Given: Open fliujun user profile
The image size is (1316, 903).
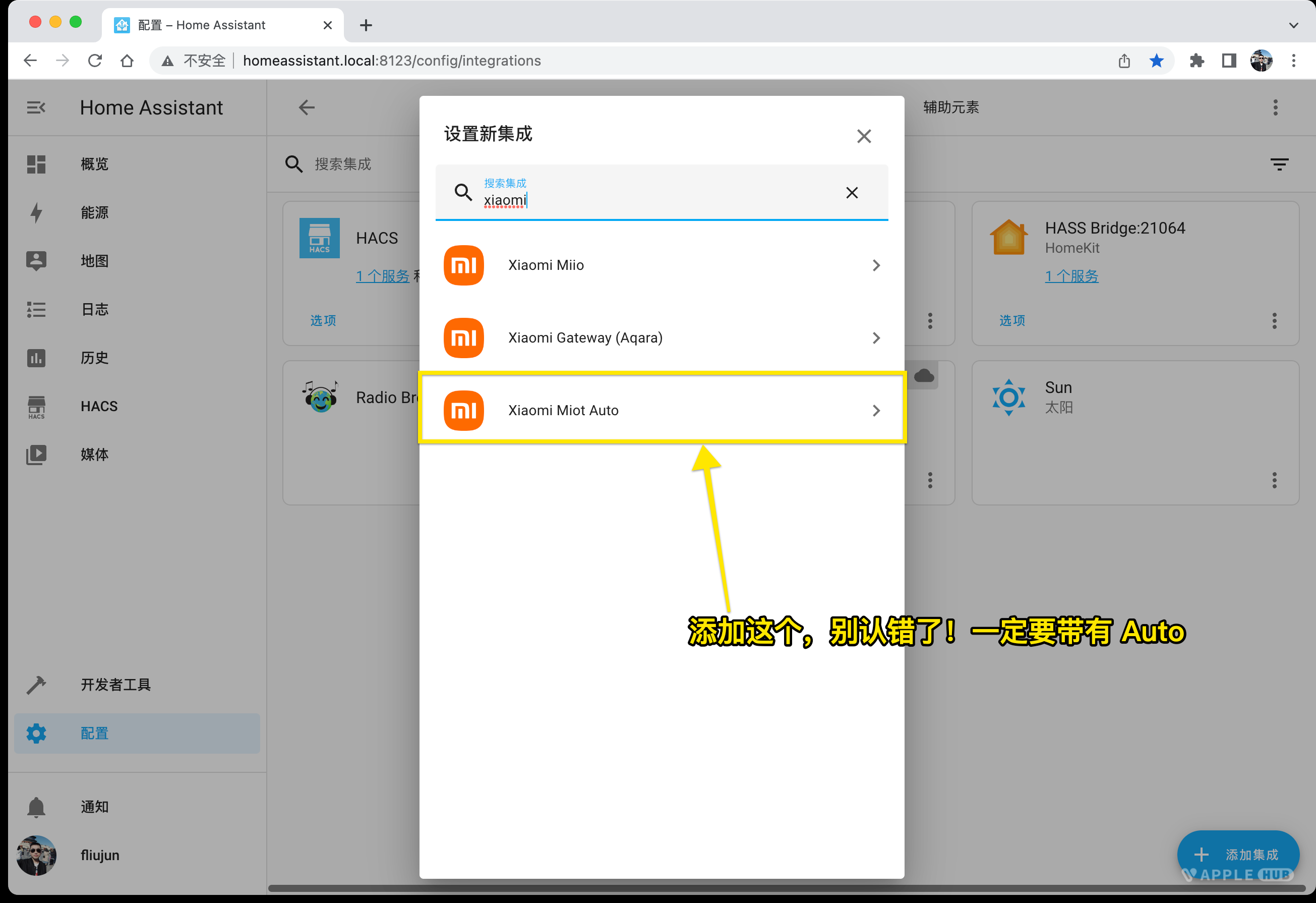Looking at the screenshot, I should pos(100,855).
